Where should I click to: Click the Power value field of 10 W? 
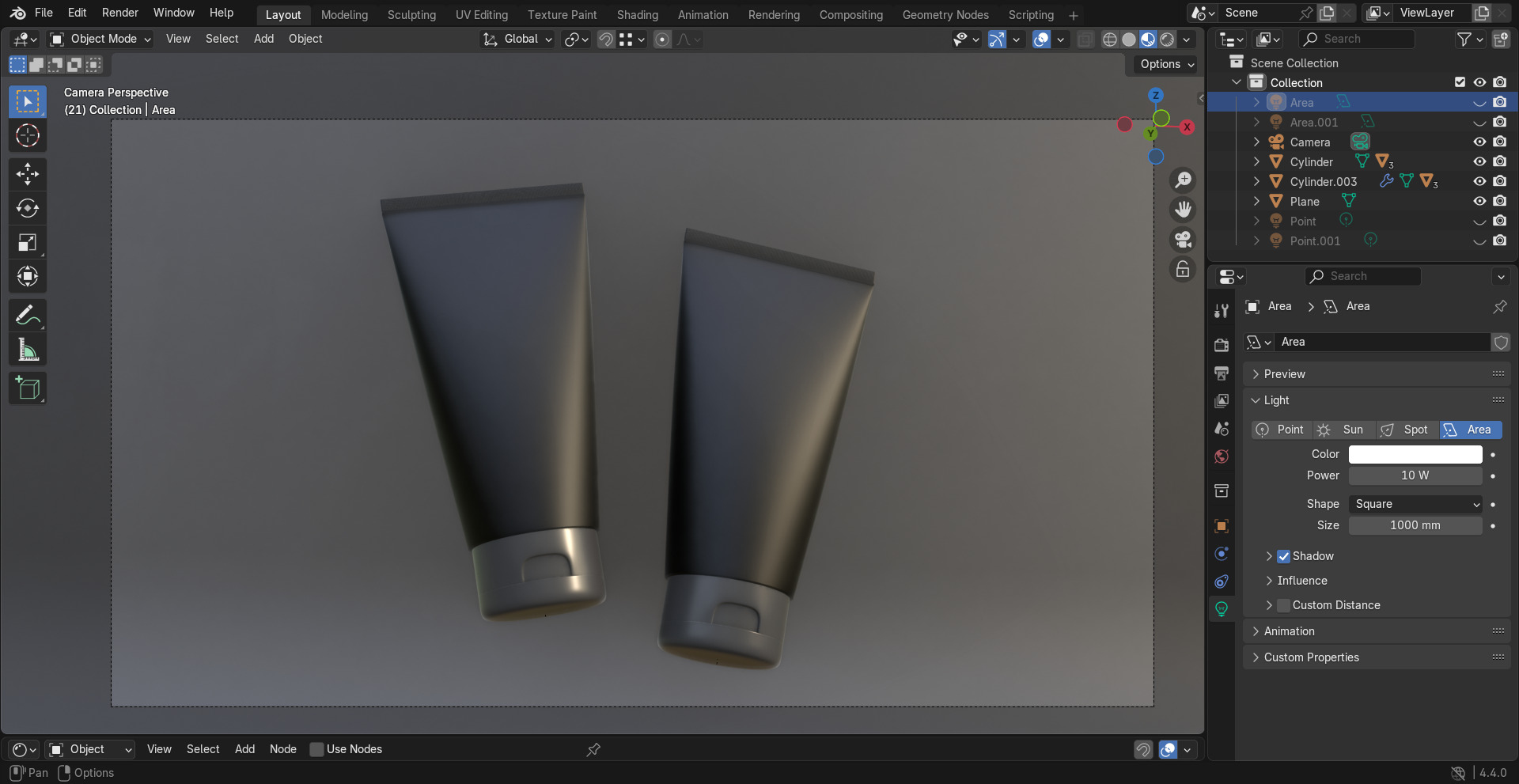click(1415, 475)
